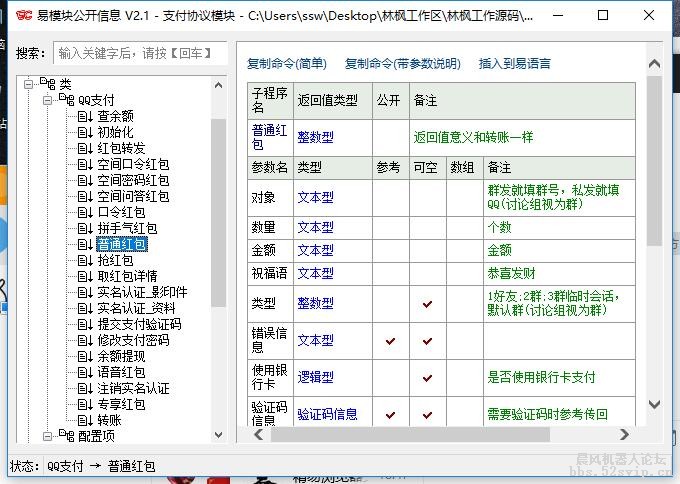Click the detail panel vertical scrollbar thumb
Screen dimensions: 680x484
coord(654,161)
